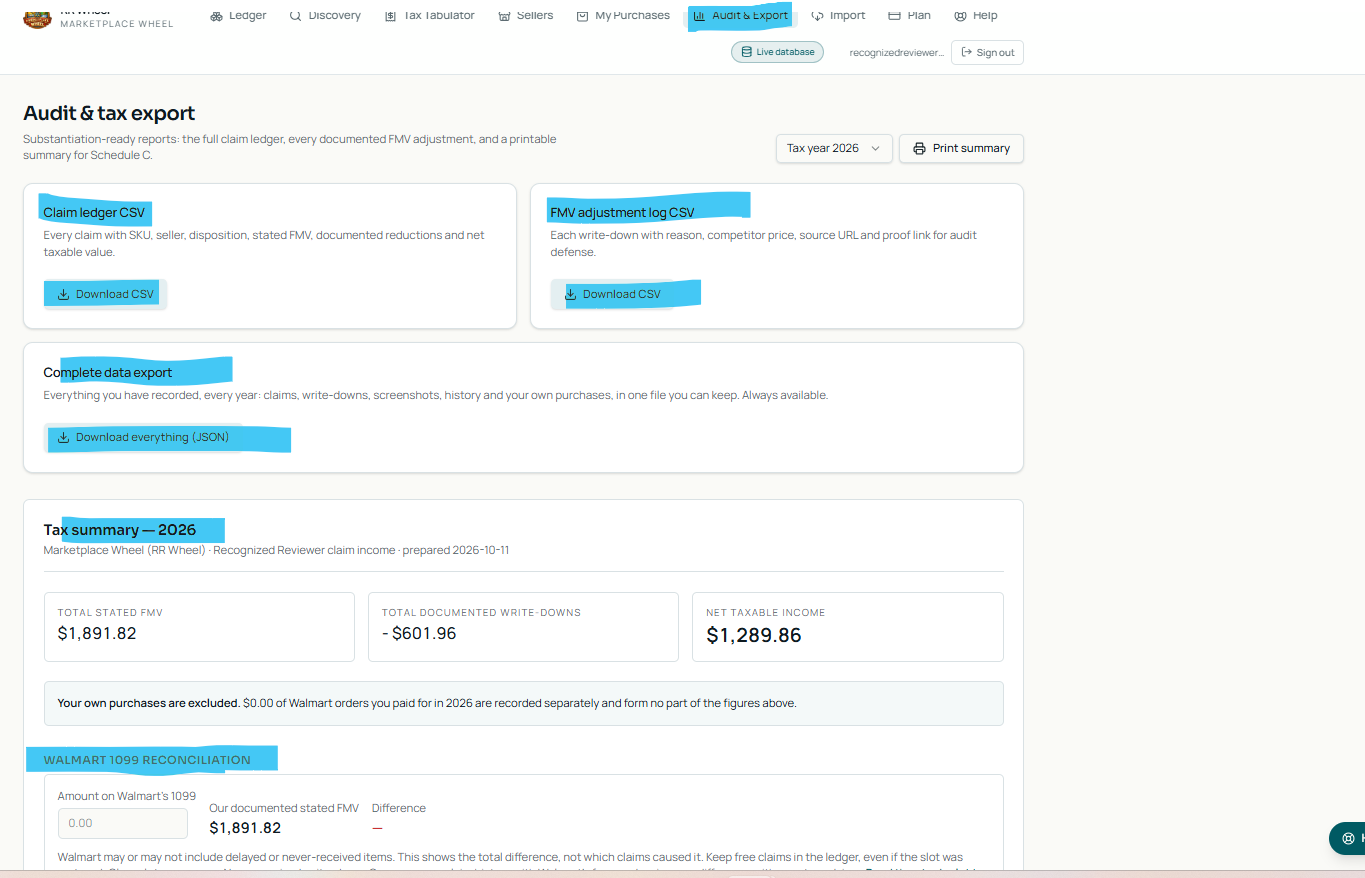Click the Complete data export title
The width and height of the screenshot is (1365, 878).
(x=108, y=372)
